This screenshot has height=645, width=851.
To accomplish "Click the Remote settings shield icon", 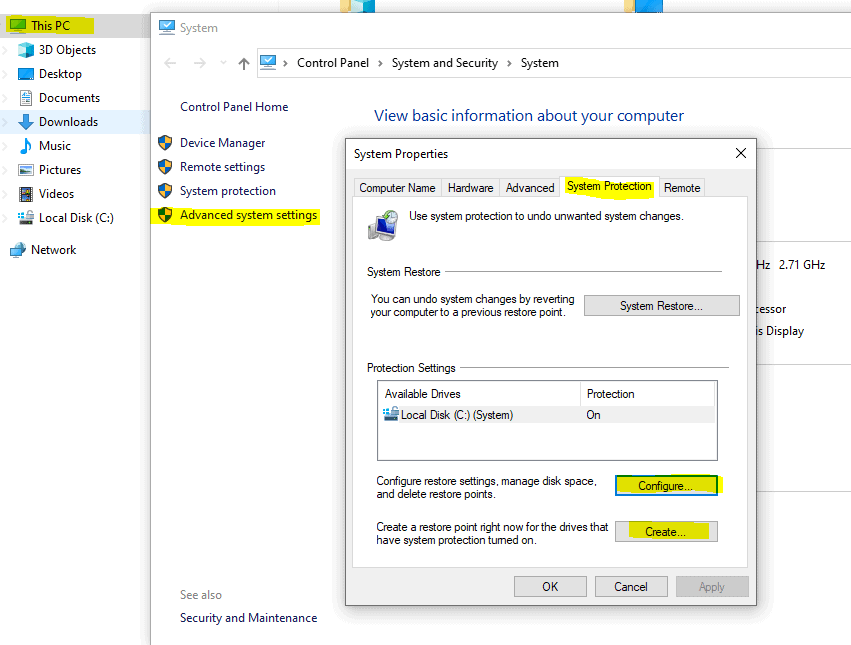I will (165, 167).
